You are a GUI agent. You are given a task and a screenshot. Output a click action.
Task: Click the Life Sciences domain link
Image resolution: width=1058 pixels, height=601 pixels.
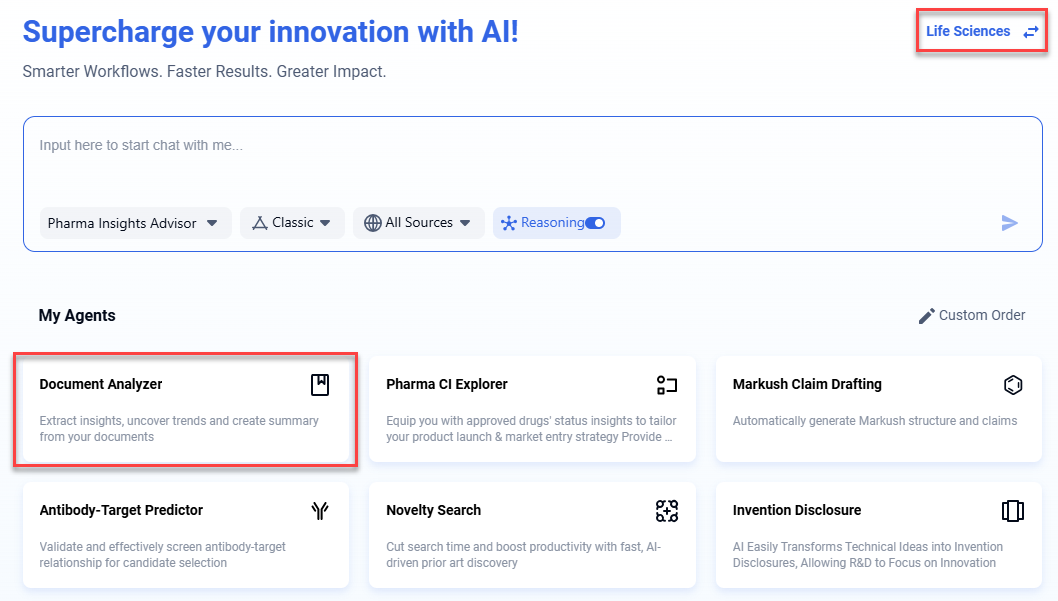pos(968,32)
